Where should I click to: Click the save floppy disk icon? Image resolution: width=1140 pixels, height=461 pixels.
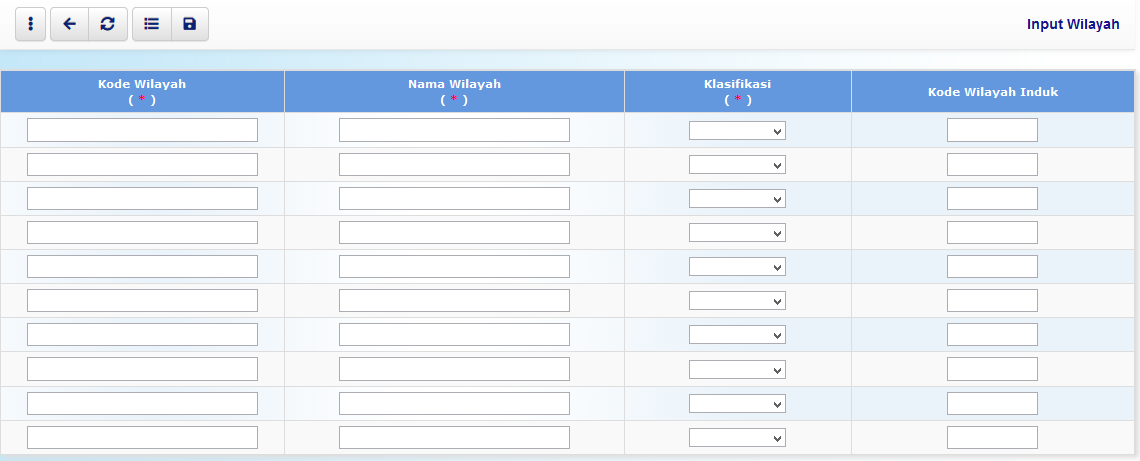(x=189, y=24)
